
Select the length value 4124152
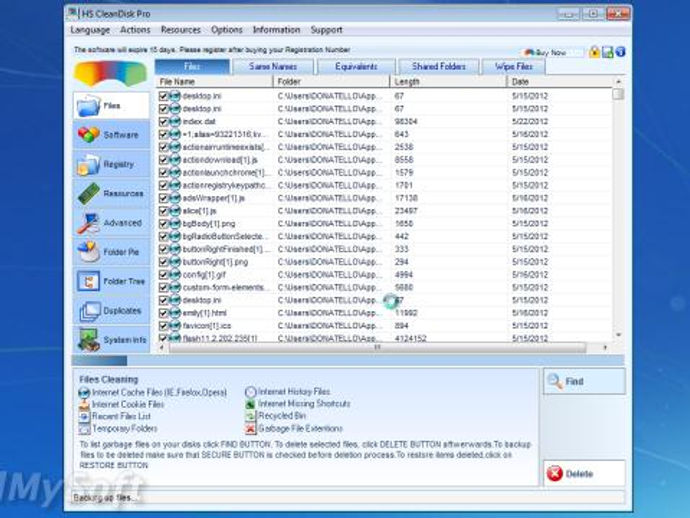tap(410, 338)
